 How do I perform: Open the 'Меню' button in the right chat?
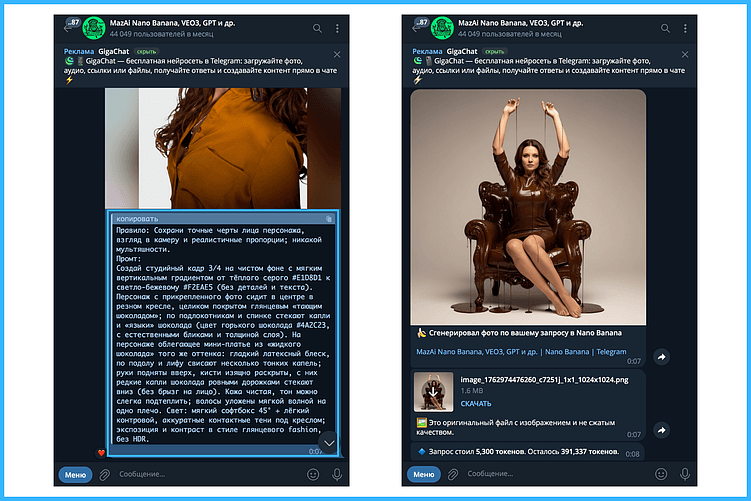(x=423, y=475)
